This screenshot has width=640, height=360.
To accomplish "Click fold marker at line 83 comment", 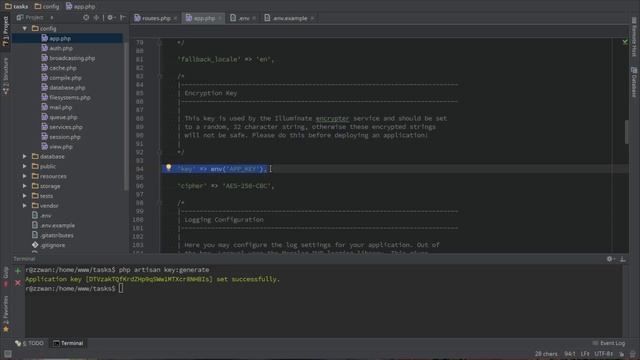I will tap(159, 76).
